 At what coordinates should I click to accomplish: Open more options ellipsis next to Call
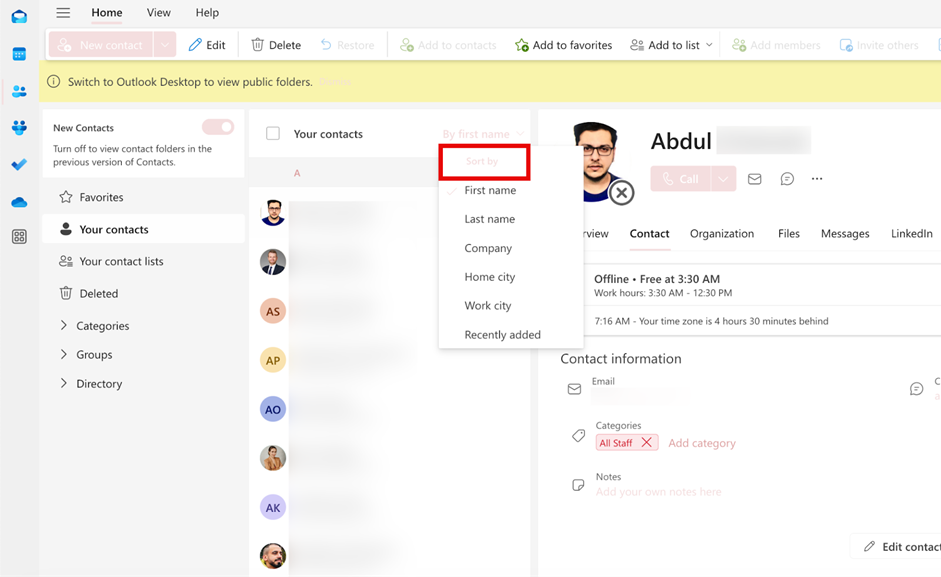pos(817,179)
